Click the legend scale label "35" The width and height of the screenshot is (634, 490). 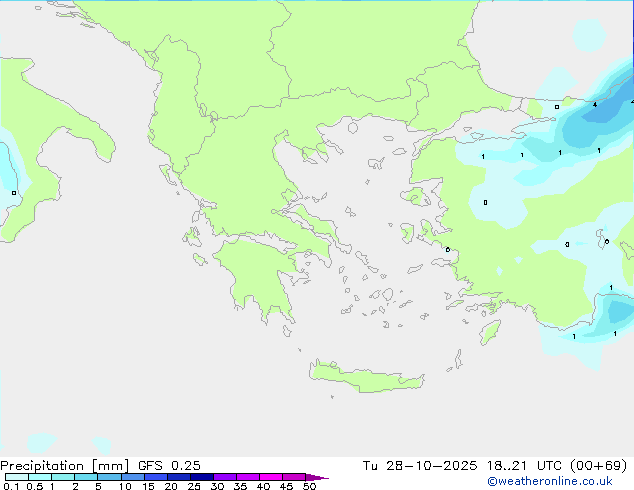point(240,486)
